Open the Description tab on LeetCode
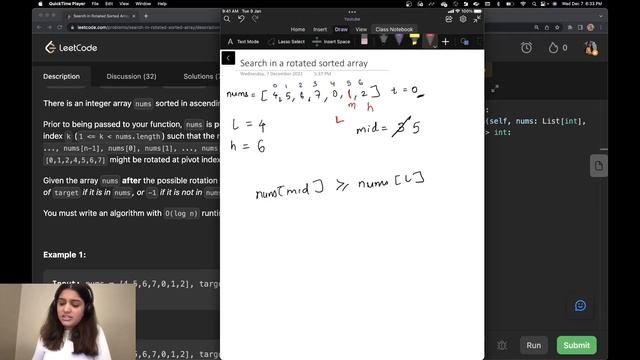Screen dimensions: 640x360 (x=62, y=76)
